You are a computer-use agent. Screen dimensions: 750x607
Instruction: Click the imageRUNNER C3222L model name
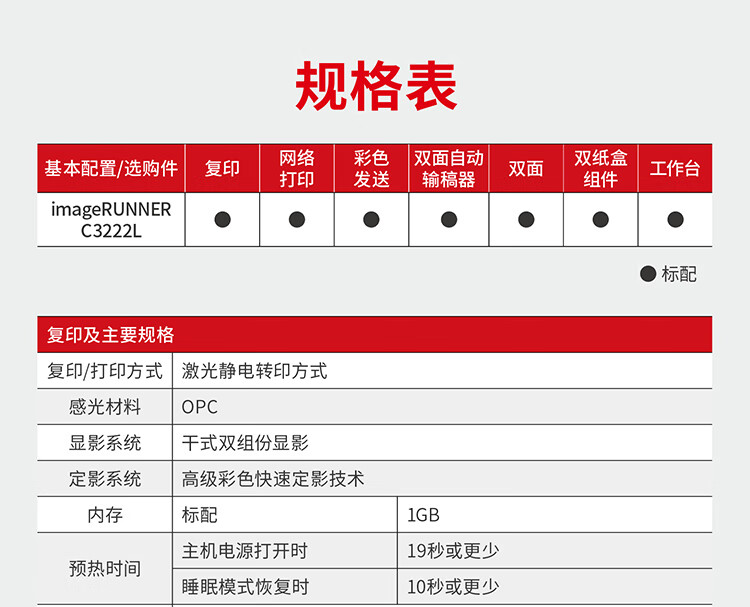[x=111, y=220]
